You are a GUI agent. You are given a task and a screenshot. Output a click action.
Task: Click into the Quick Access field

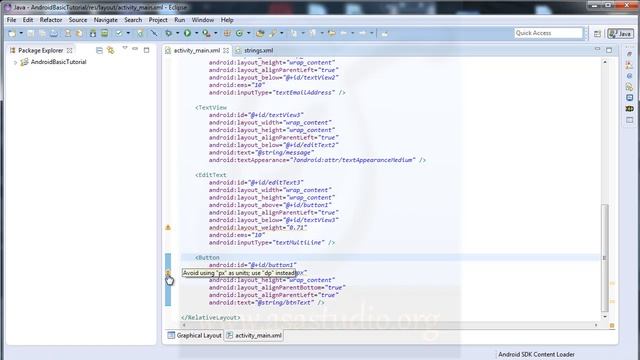click(548, 33)
